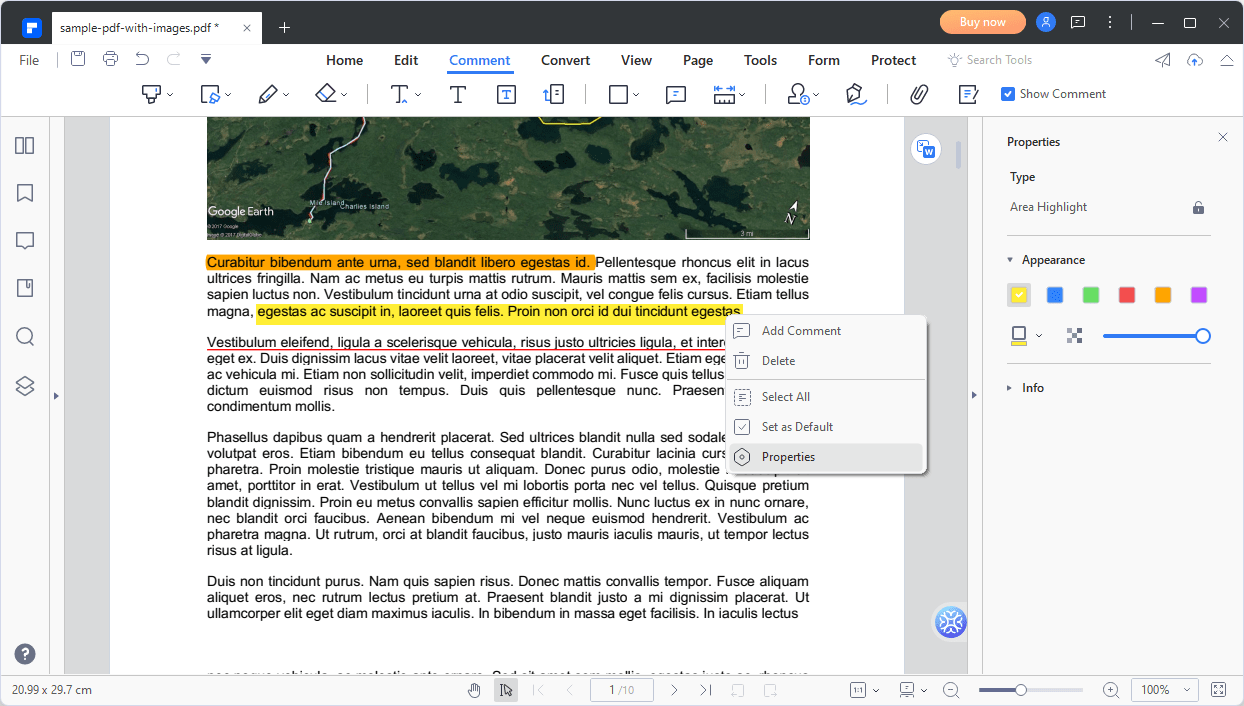Close the Properties panel
The width and height of the screenshot is (1244, 706).
1223,137
